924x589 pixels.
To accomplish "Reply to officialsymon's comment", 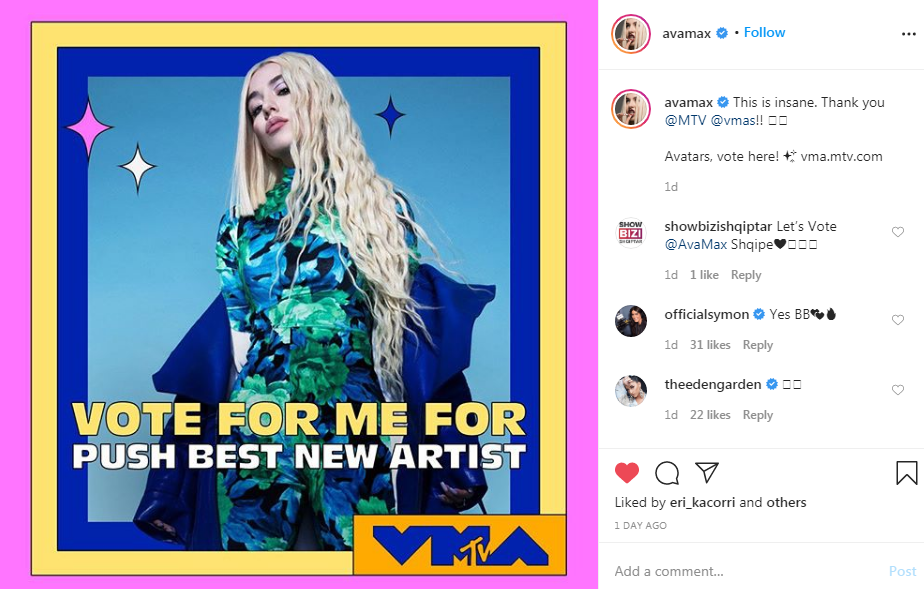I will [x=758, y=345].
